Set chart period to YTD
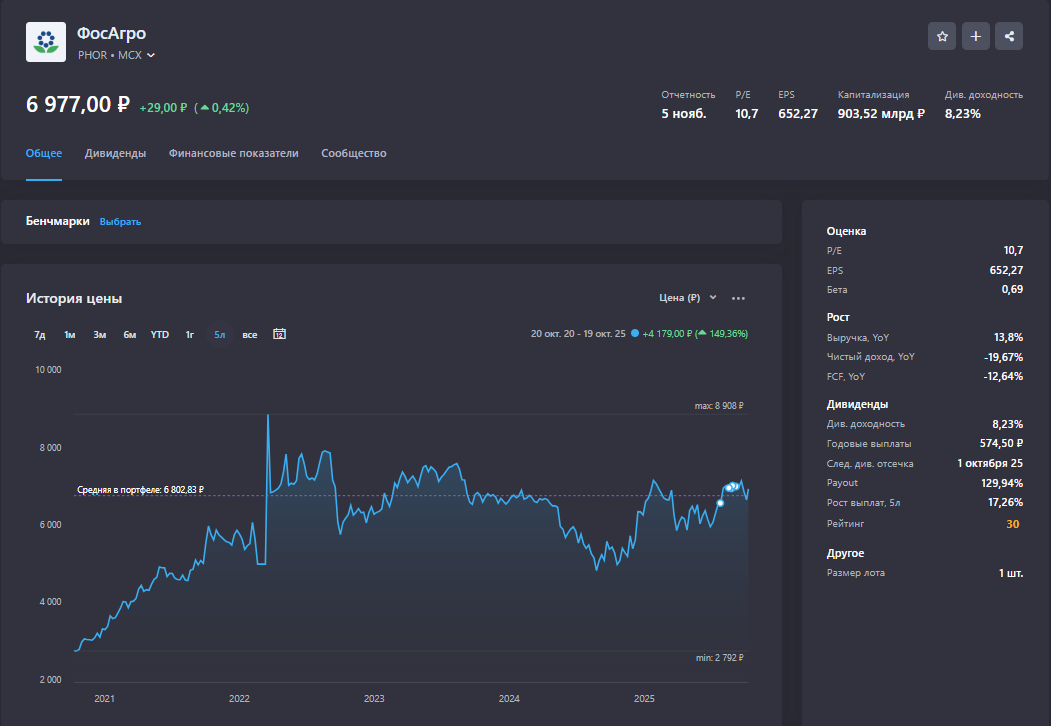The width and height of the screenshot is (1051, 726). pos(160,334)
